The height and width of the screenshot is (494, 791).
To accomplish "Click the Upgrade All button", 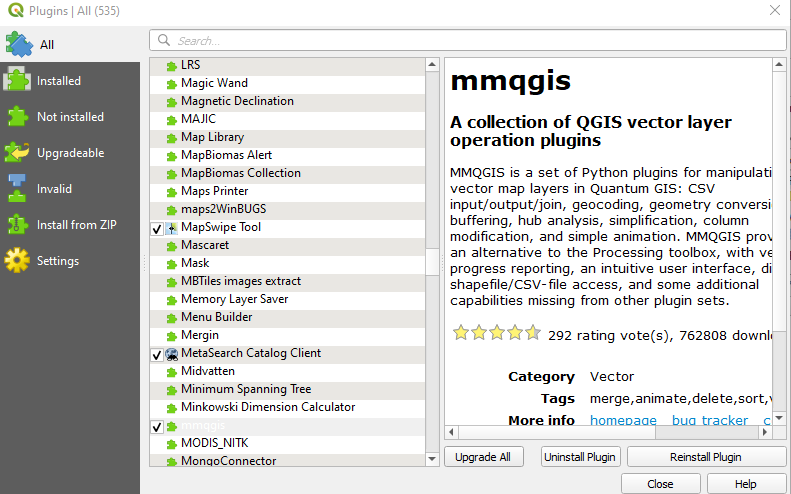I will (x=483, y=457).
